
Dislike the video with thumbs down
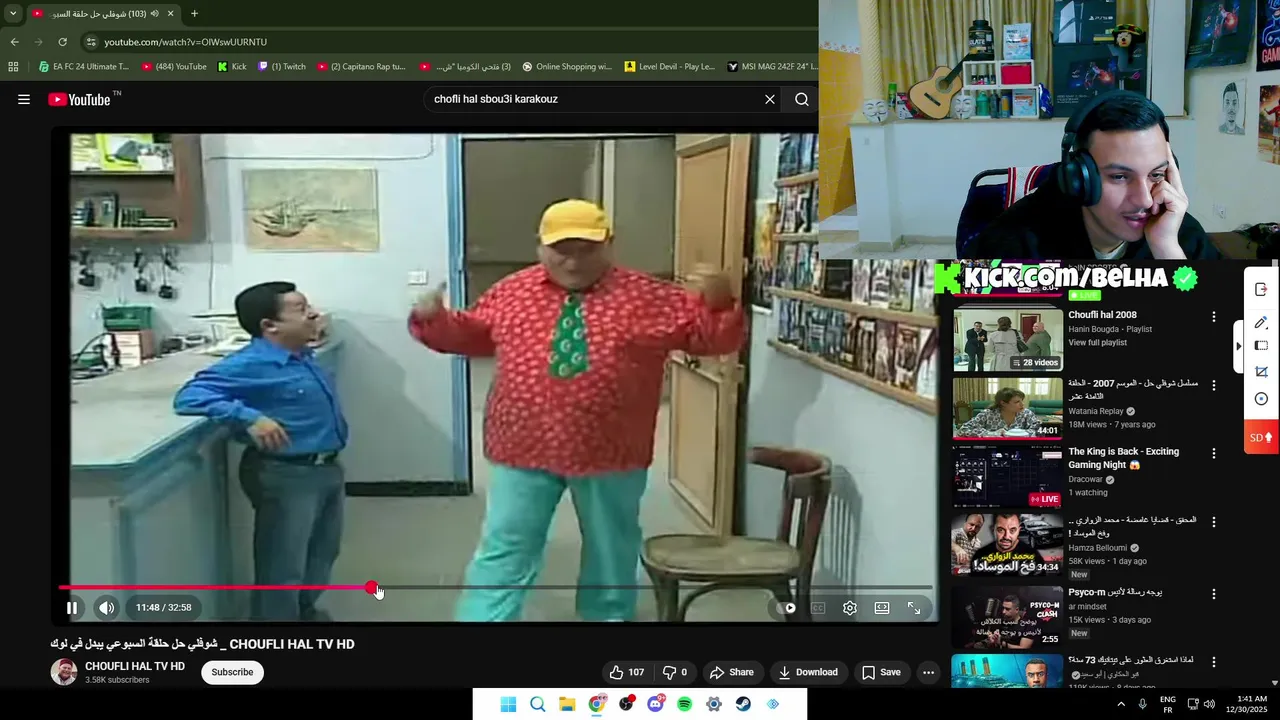click(x=676, y=672)
